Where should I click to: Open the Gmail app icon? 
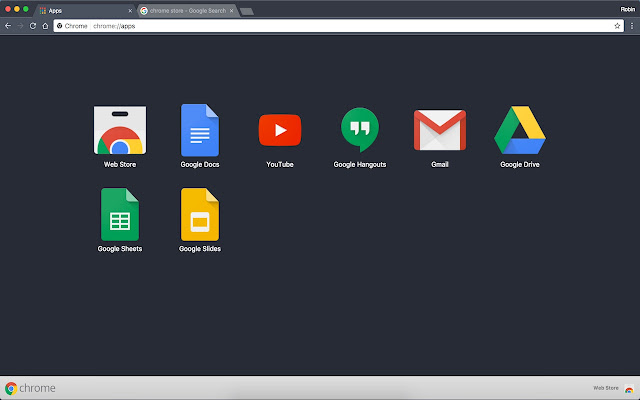point(440,130)
